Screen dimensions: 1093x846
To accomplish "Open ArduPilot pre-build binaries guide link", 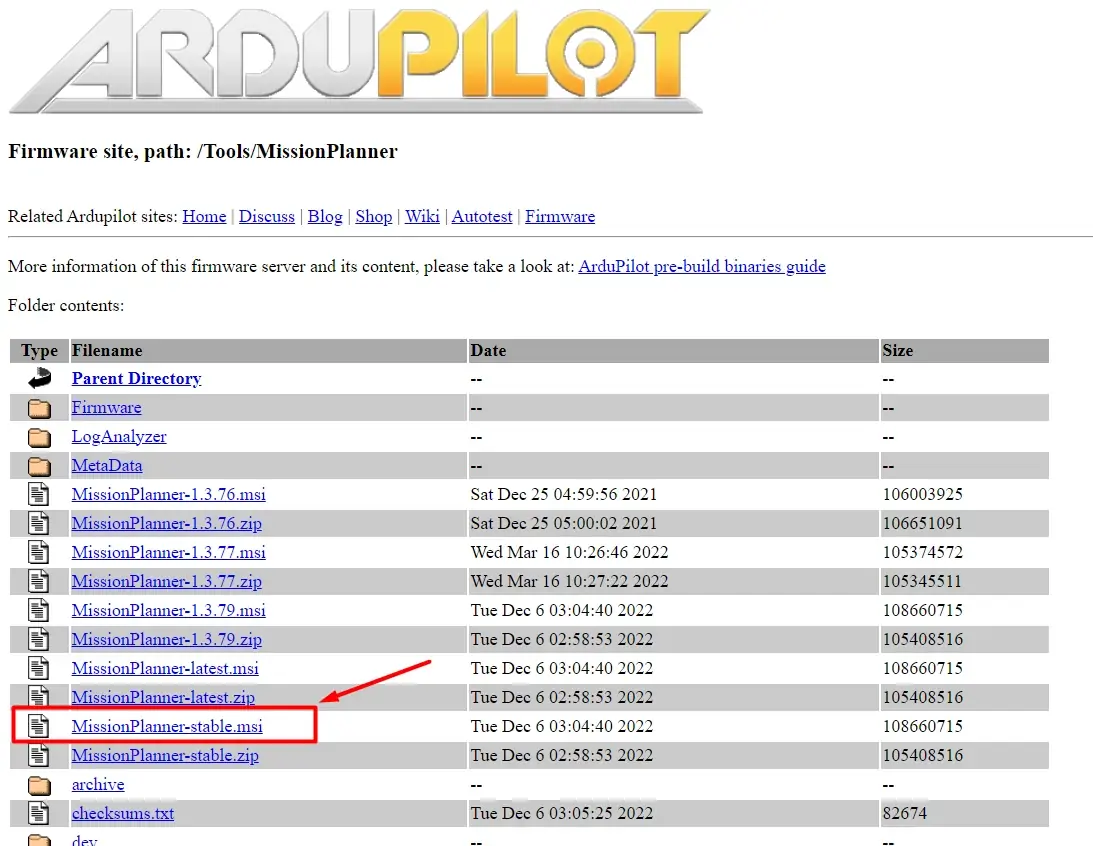I will pyautogui.click(x=702, y=266).
